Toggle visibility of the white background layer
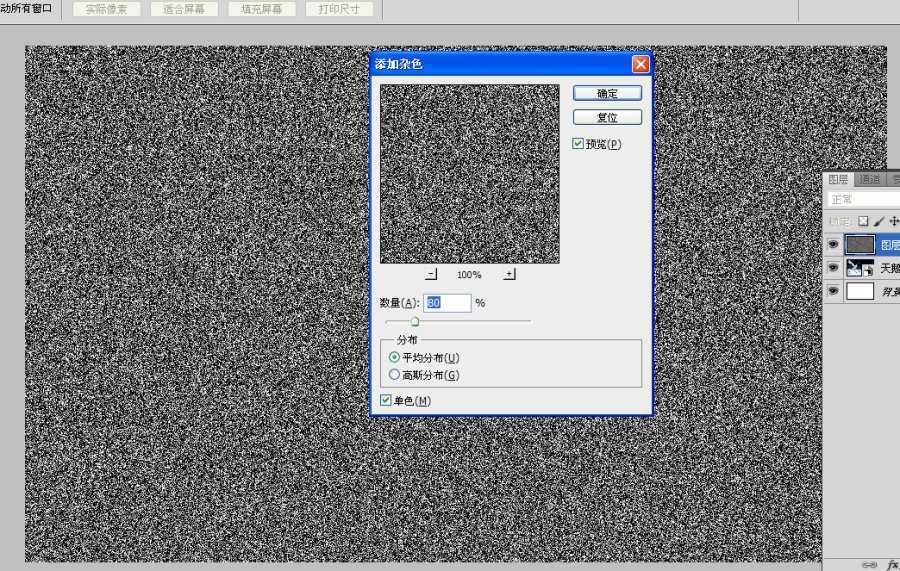This screenshot has width=900, height=571. (833, 292)
